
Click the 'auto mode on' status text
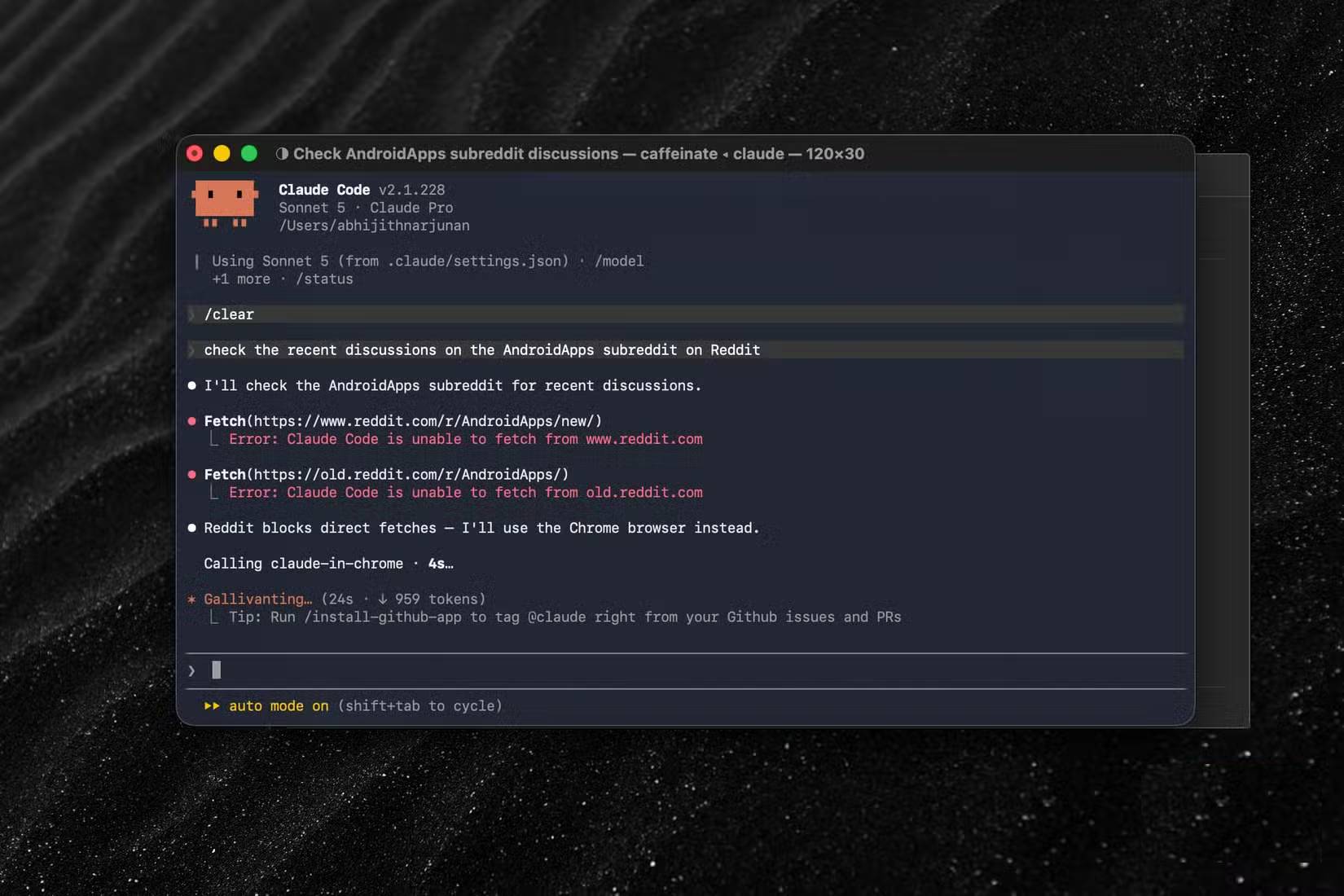pyautogui.click(x=279, y=706)
